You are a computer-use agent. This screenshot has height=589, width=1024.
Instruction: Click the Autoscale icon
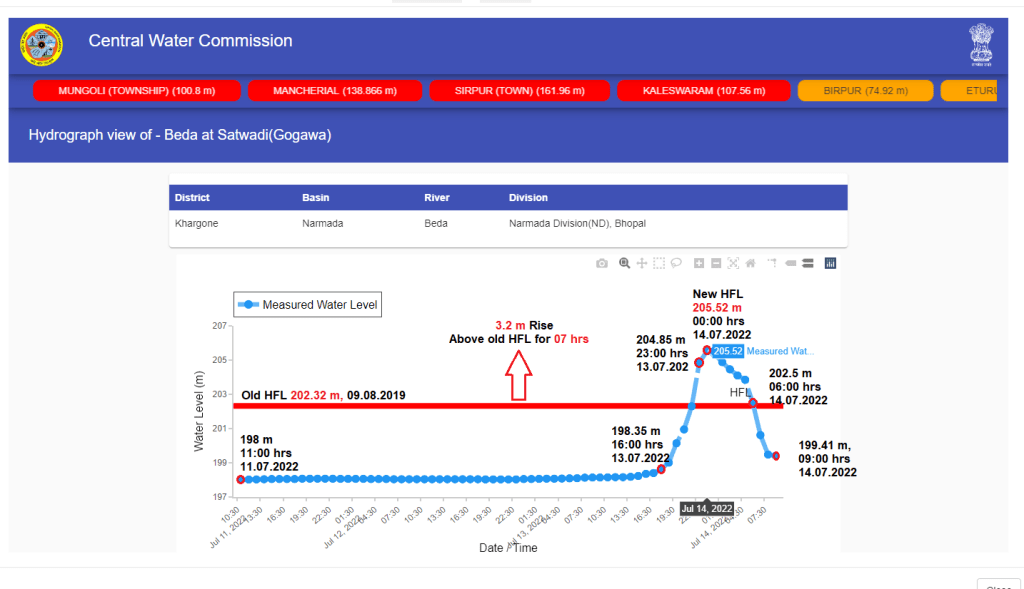click(733, 263)
